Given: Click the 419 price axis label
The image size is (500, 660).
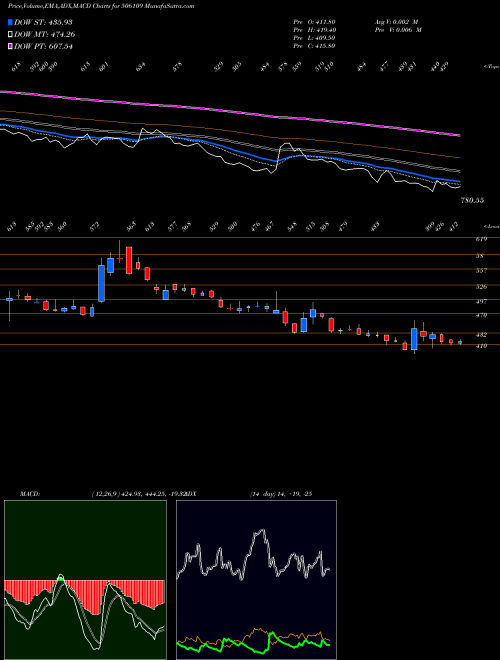Looking at the screenshot, I should tap(482, 346).
